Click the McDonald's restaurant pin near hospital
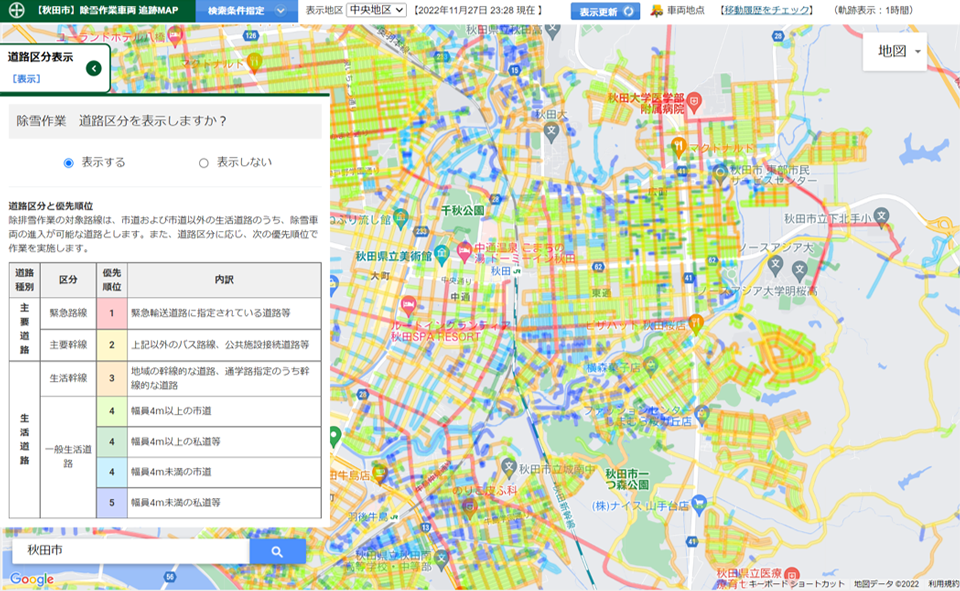960x591 pixels. point(679,147)
